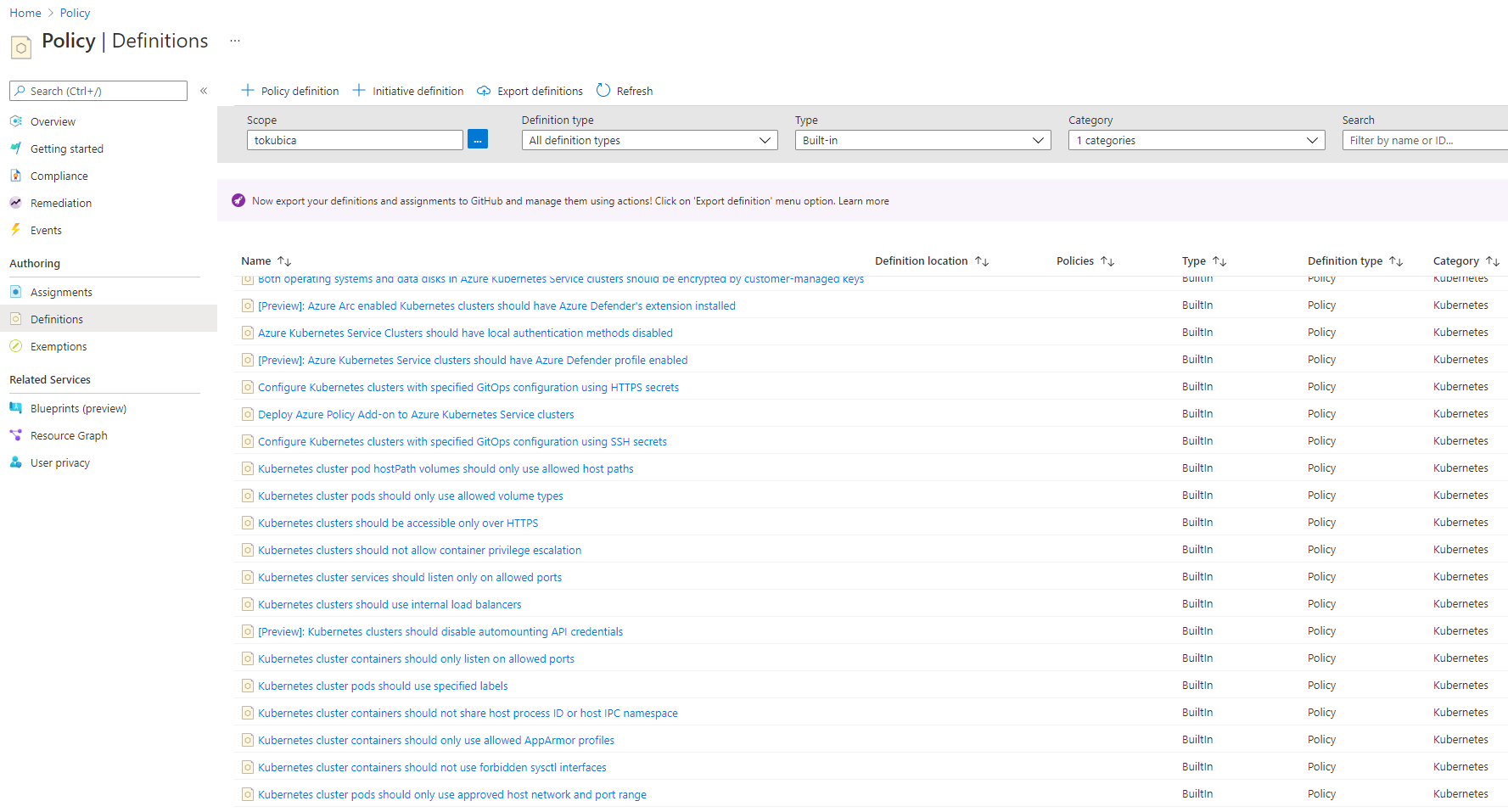Click the Refresh icon in the toolbar
Viewport: 1508px width, 812px height.
pos(603,91)
